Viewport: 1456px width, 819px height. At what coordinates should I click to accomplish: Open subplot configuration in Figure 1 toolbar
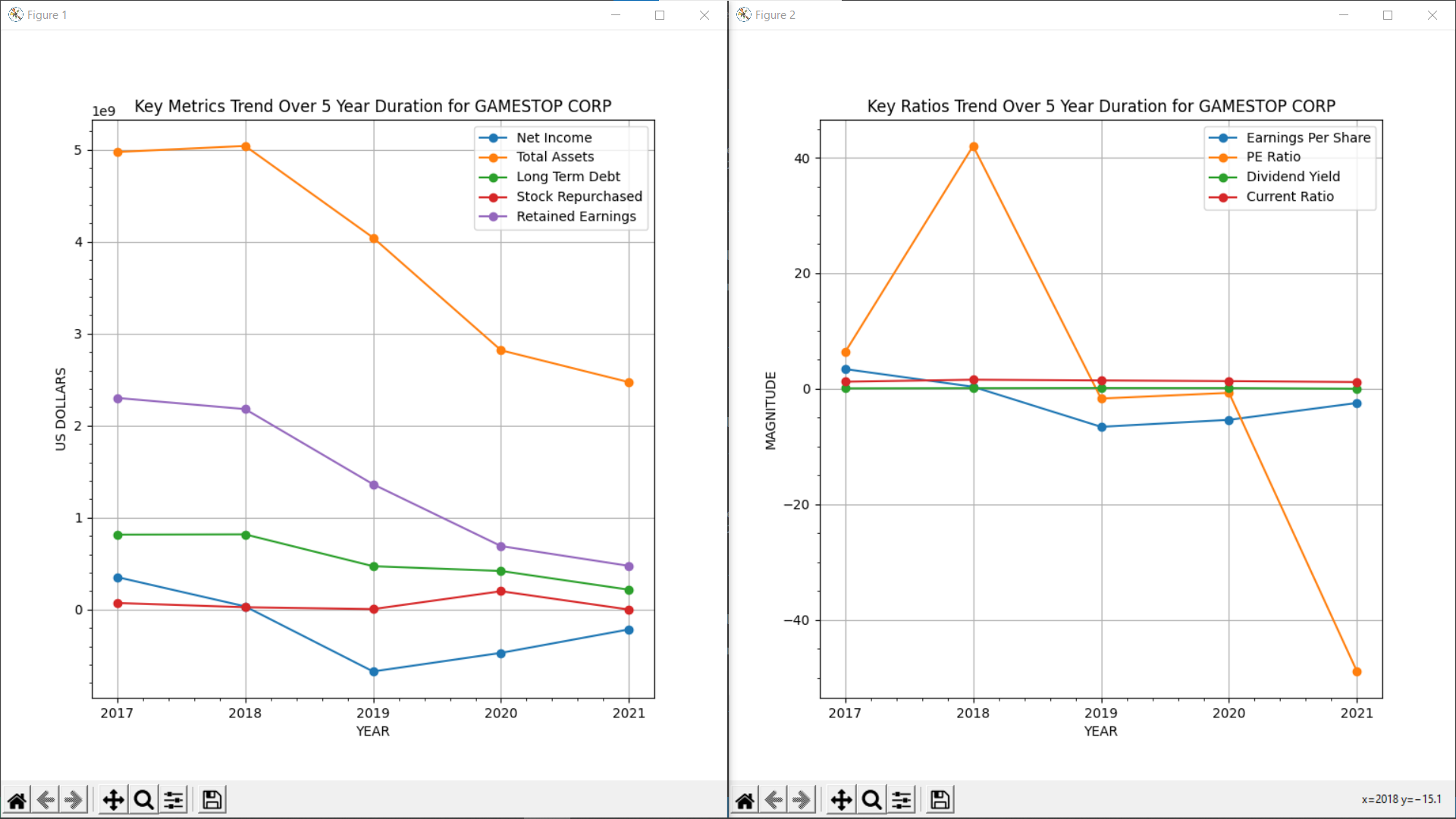(x=174, y=800)
